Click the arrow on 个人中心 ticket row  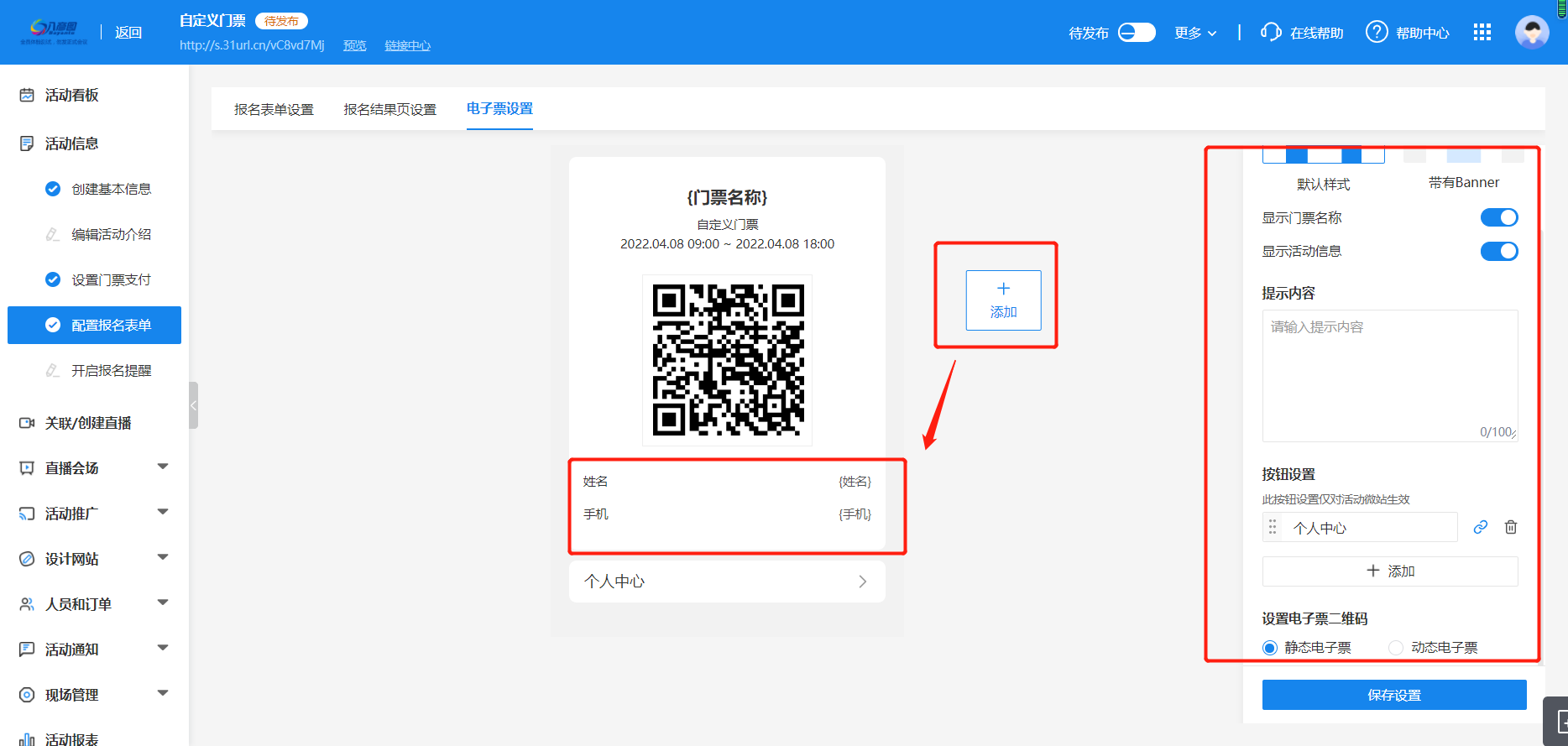pyautogui.click(x=863, y=582)
